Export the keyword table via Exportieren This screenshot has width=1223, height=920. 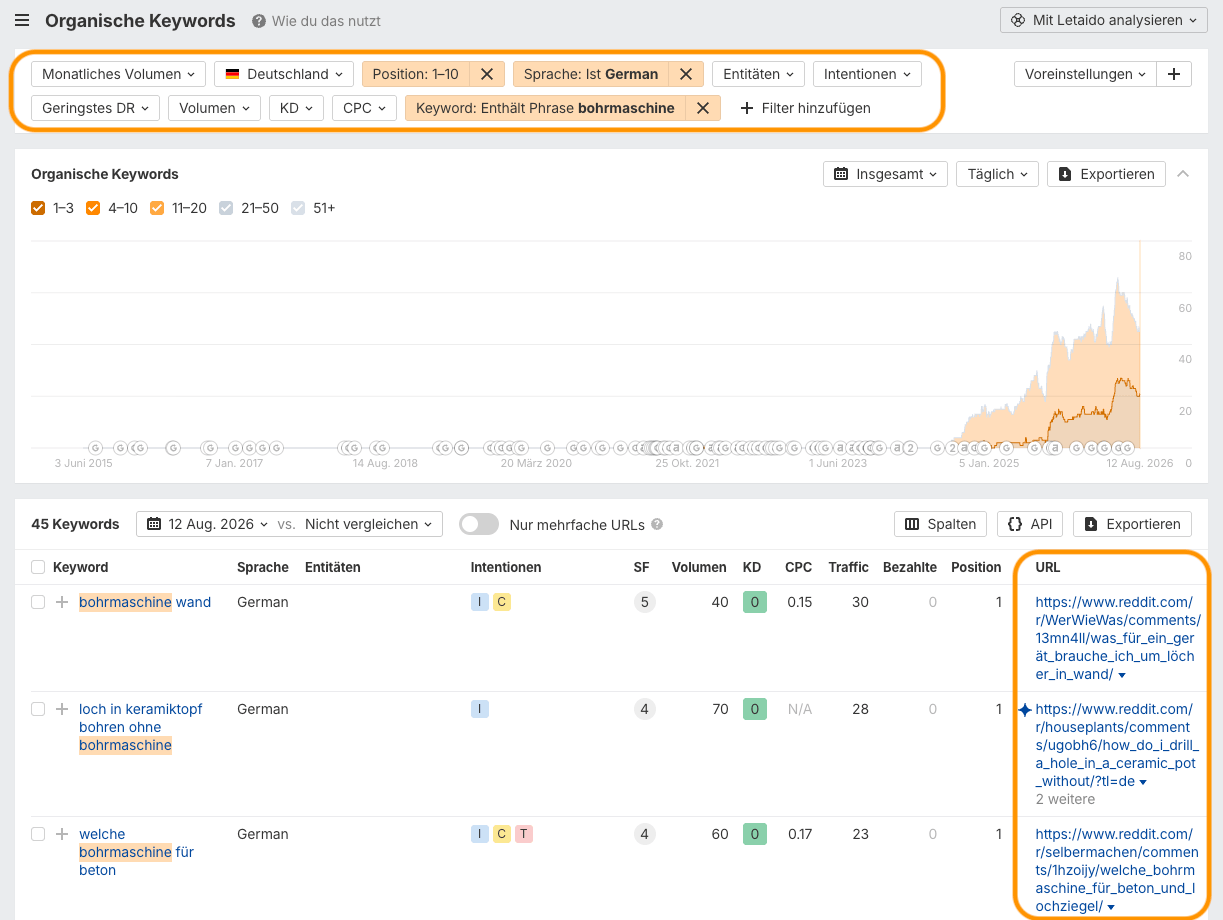pos(1133,524)
